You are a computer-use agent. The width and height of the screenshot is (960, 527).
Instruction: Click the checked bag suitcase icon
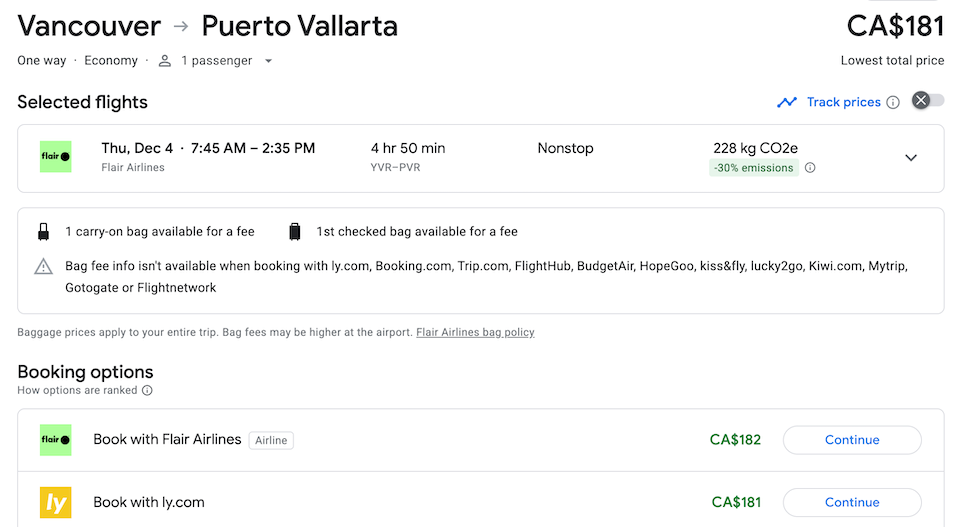pyautogui.click(x=295, y=232)
